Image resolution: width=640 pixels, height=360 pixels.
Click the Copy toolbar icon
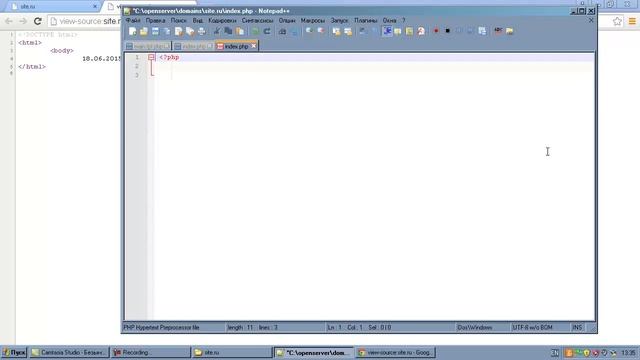[228, 31]
